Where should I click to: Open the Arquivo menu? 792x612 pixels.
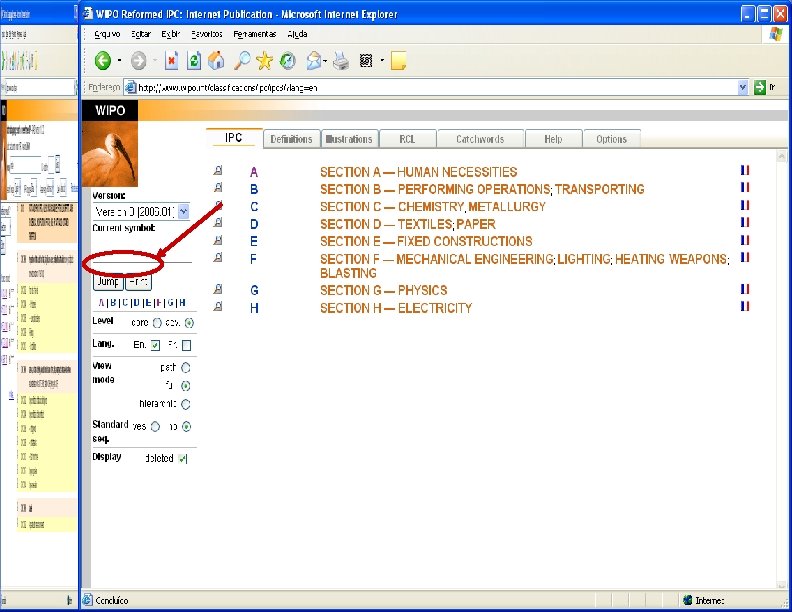(x=107, y=34)
